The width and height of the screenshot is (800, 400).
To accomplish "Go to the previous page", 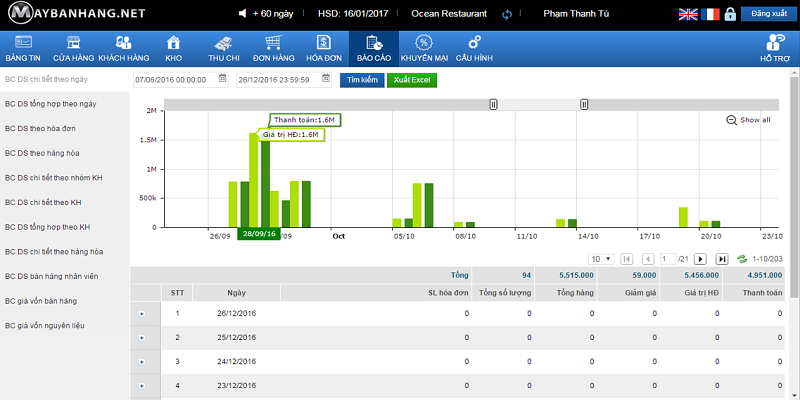I will [648, 259].
